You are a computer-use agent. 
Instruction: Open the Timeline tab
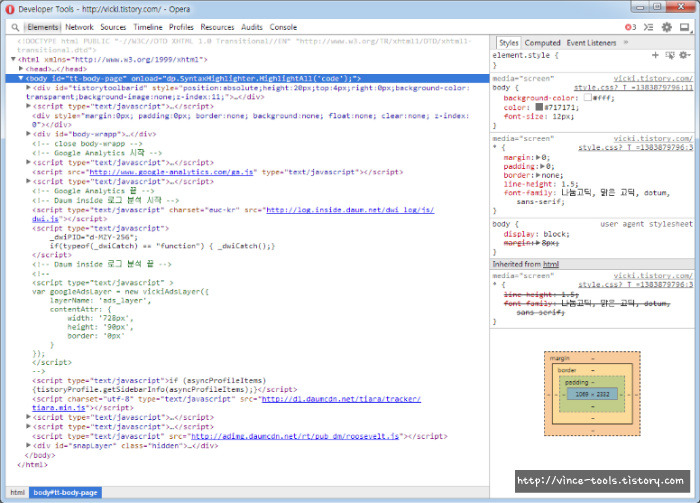pos(148,27)
